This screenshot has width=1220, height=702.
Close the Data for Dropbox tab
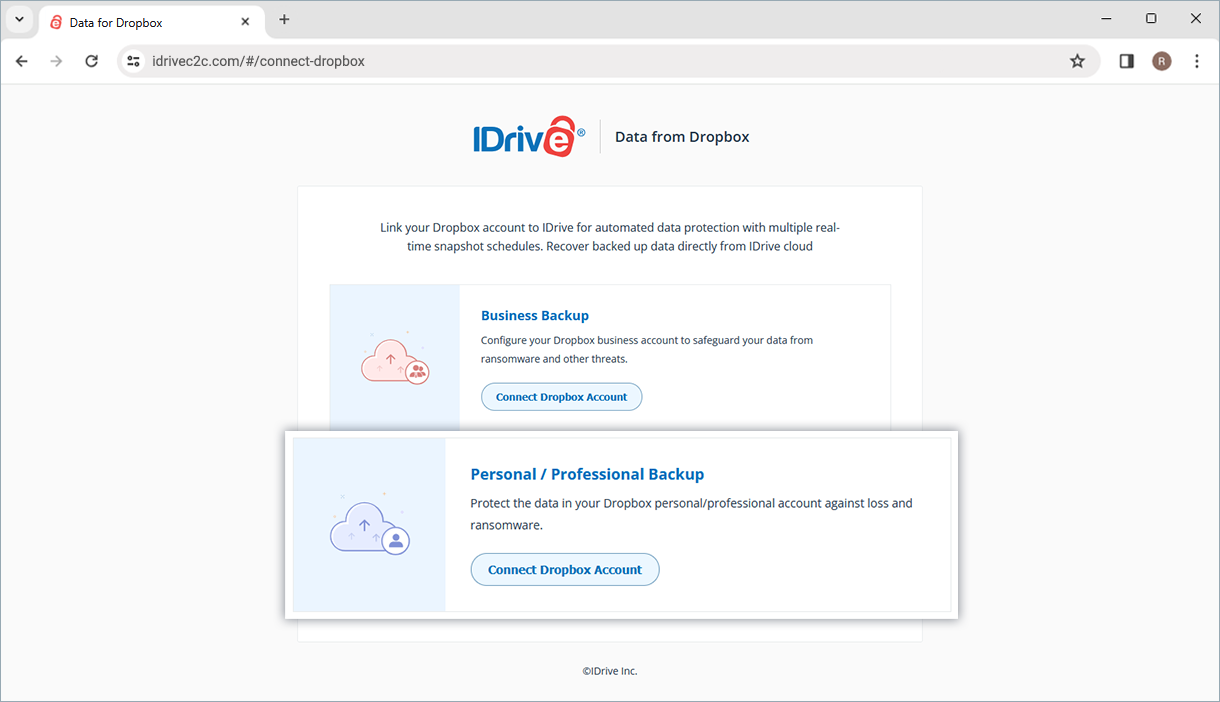click(x=245, y=21)
